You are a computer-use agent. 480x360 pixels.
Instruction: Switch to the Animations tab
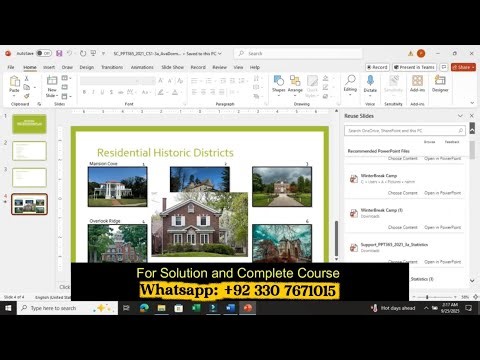coord(142,67)
